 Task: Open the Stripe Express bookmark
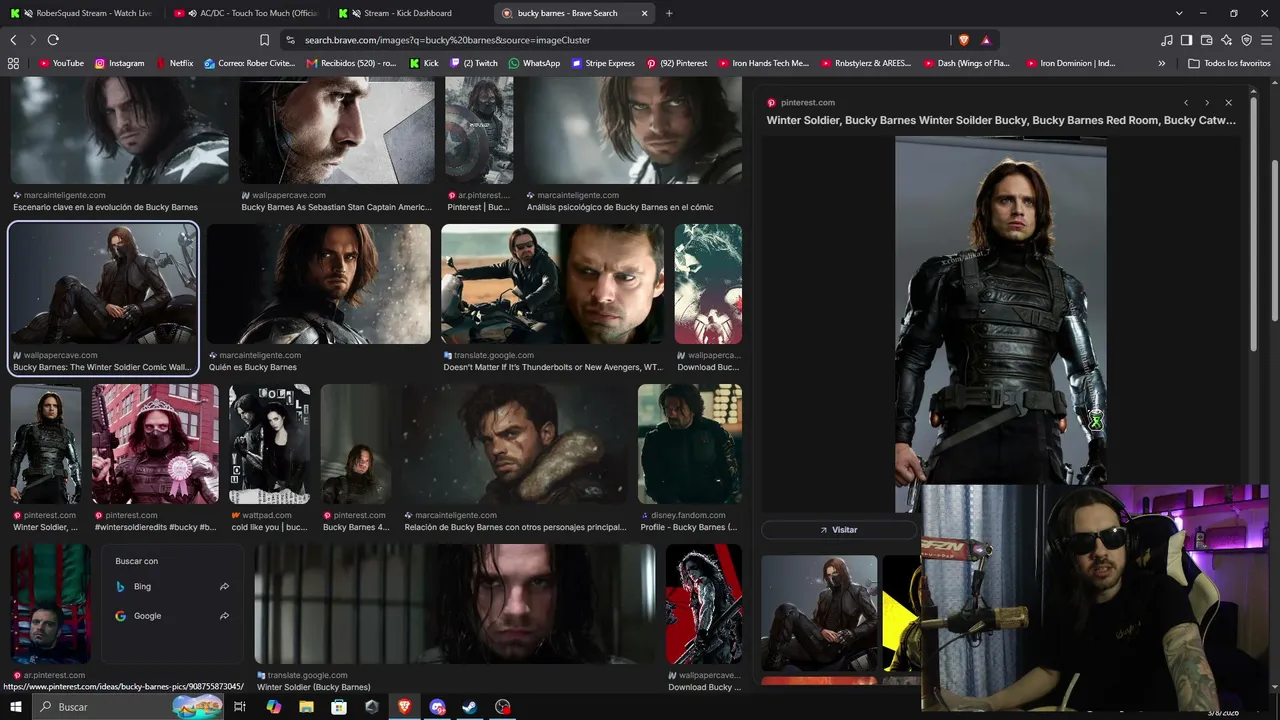(603, 63)
